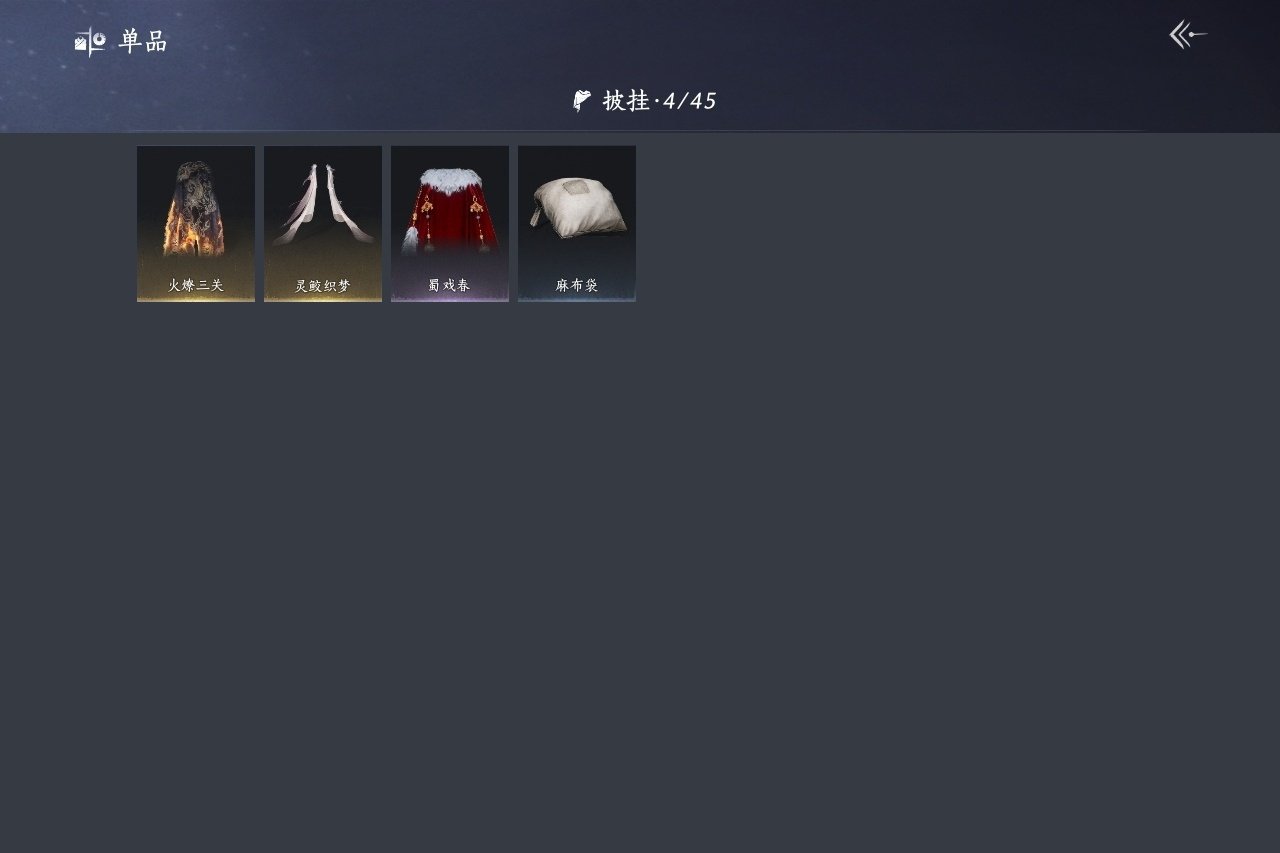Click the 单品 wardrobe icon

90,41
